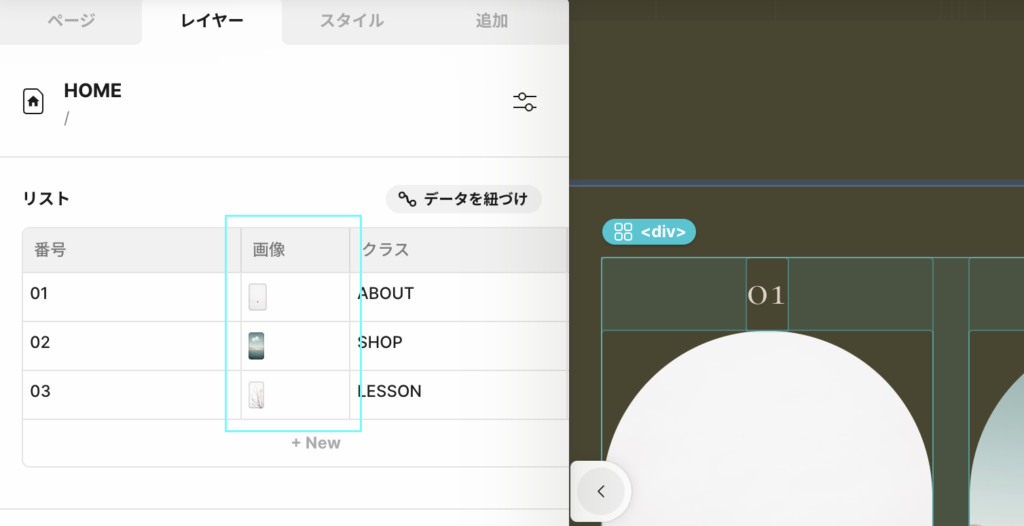The width and height of the screenshot is (1024, 526).
Task: Select cell 02 in 番号 column
Action: [x=132, y=346]
